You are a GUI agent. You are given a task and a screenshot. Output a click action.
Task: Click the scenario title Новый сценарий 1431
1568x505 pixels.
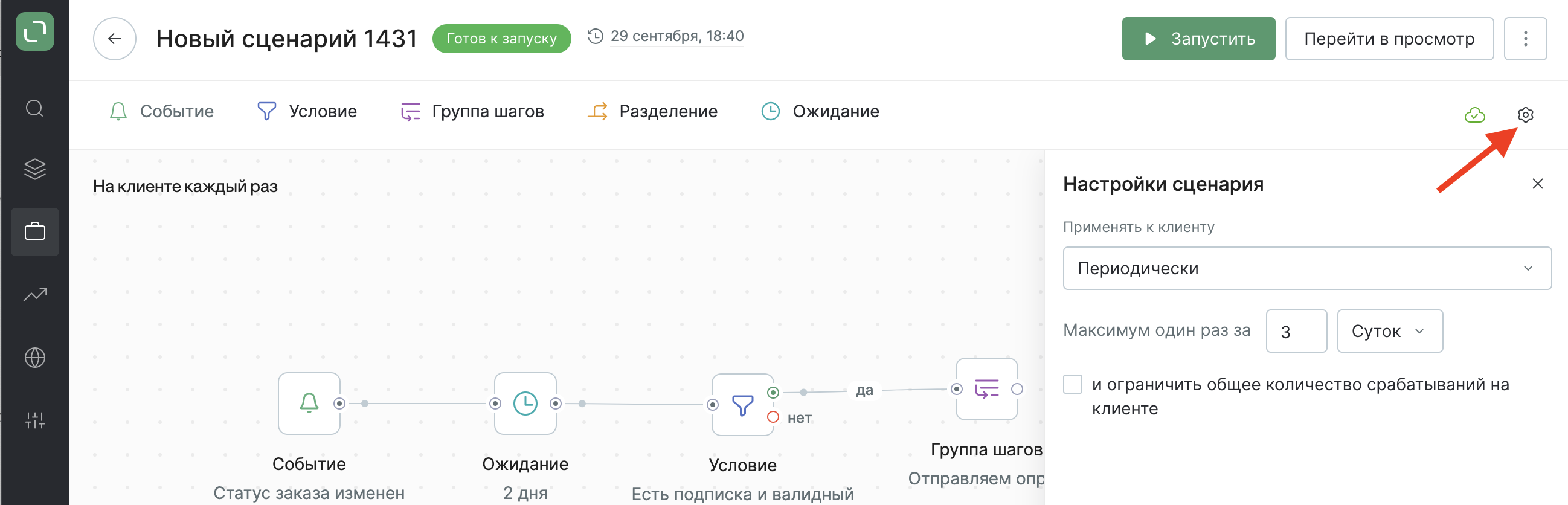287,38
